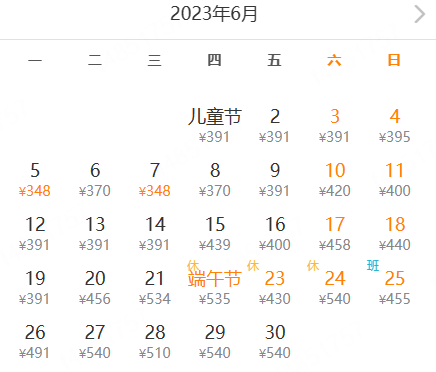Select June 21 priced ¥534
Image resolution: width=436 pixels, height=372 pixels.
[155, 288]
